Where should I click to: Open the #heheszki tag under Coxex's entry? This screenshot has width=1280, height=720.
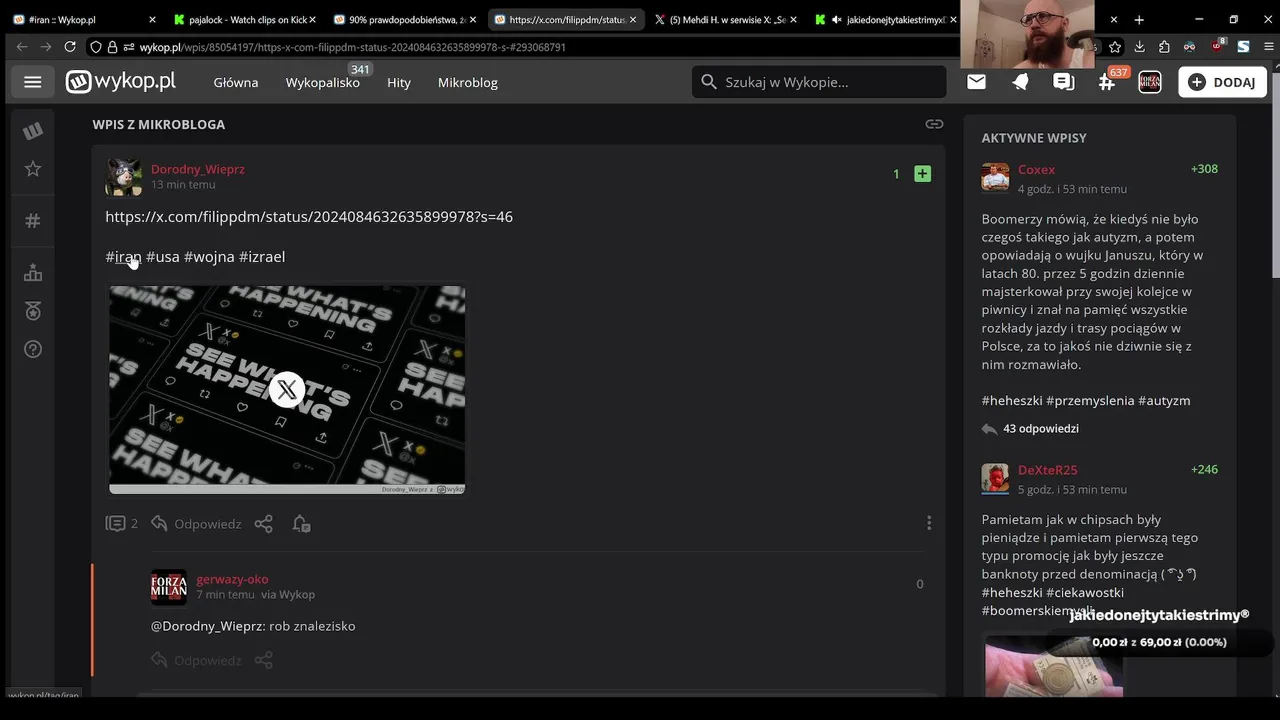coord(1012,400)
